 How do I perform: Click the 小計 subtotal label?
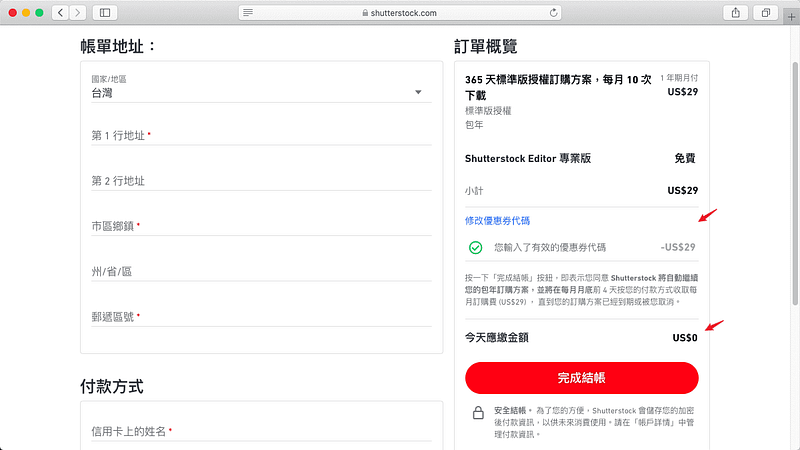click(x=474, y=191)
